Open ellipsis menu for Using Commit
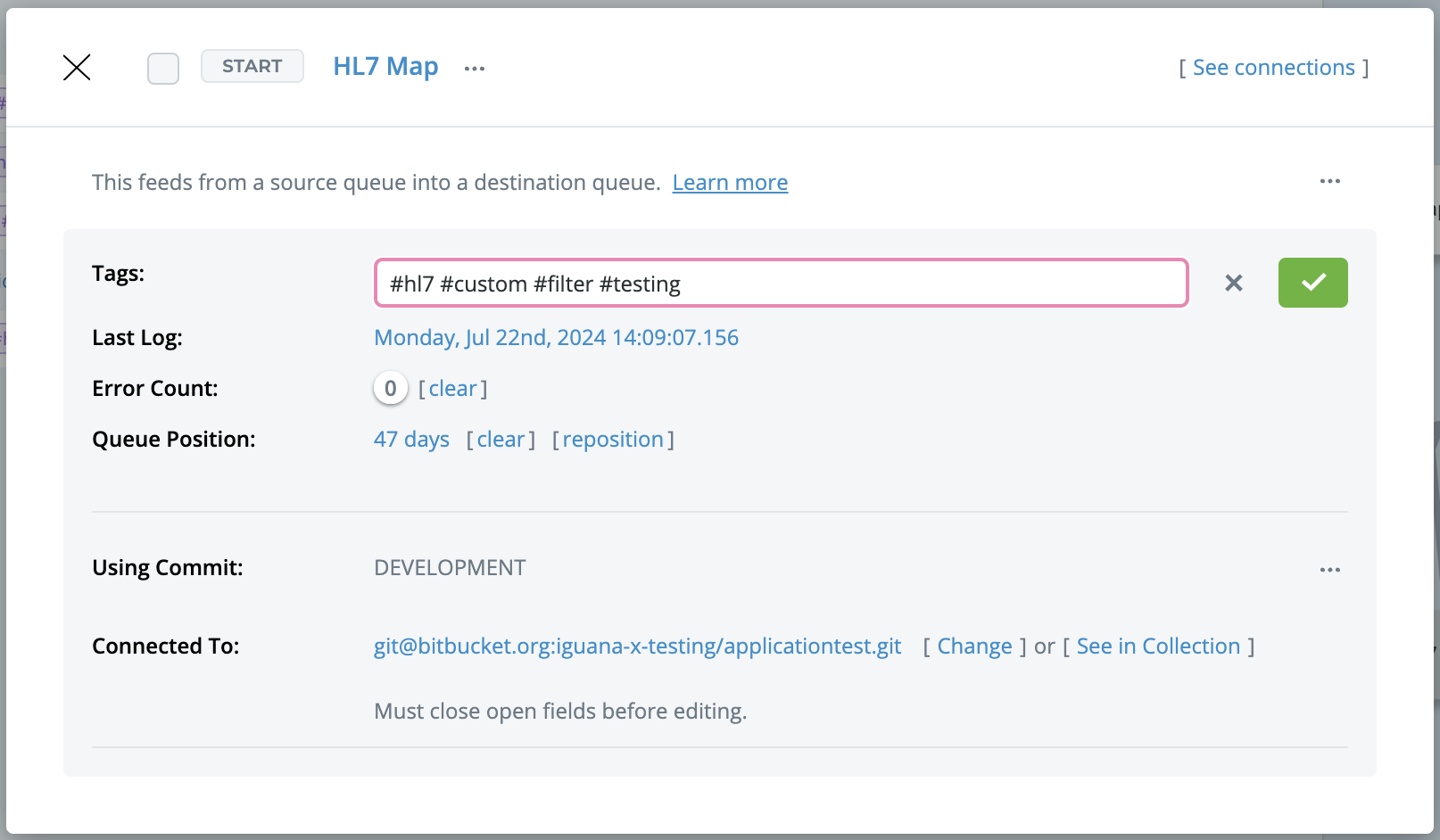Viewport: 1440px width, 840px height. (x=1329, y=570)
